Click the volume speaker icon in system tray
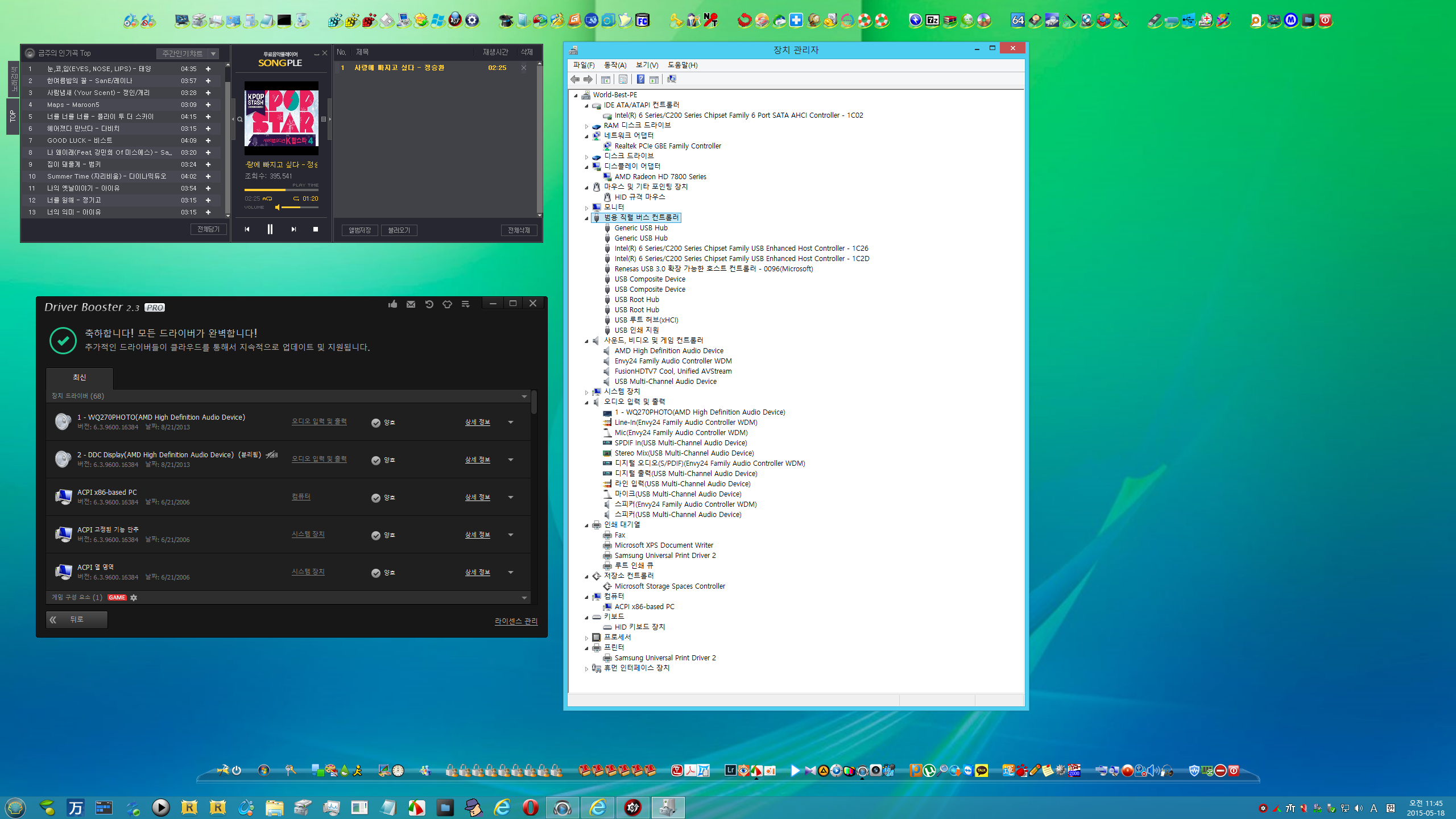Screen dimensions: 1456x819 1359,808
